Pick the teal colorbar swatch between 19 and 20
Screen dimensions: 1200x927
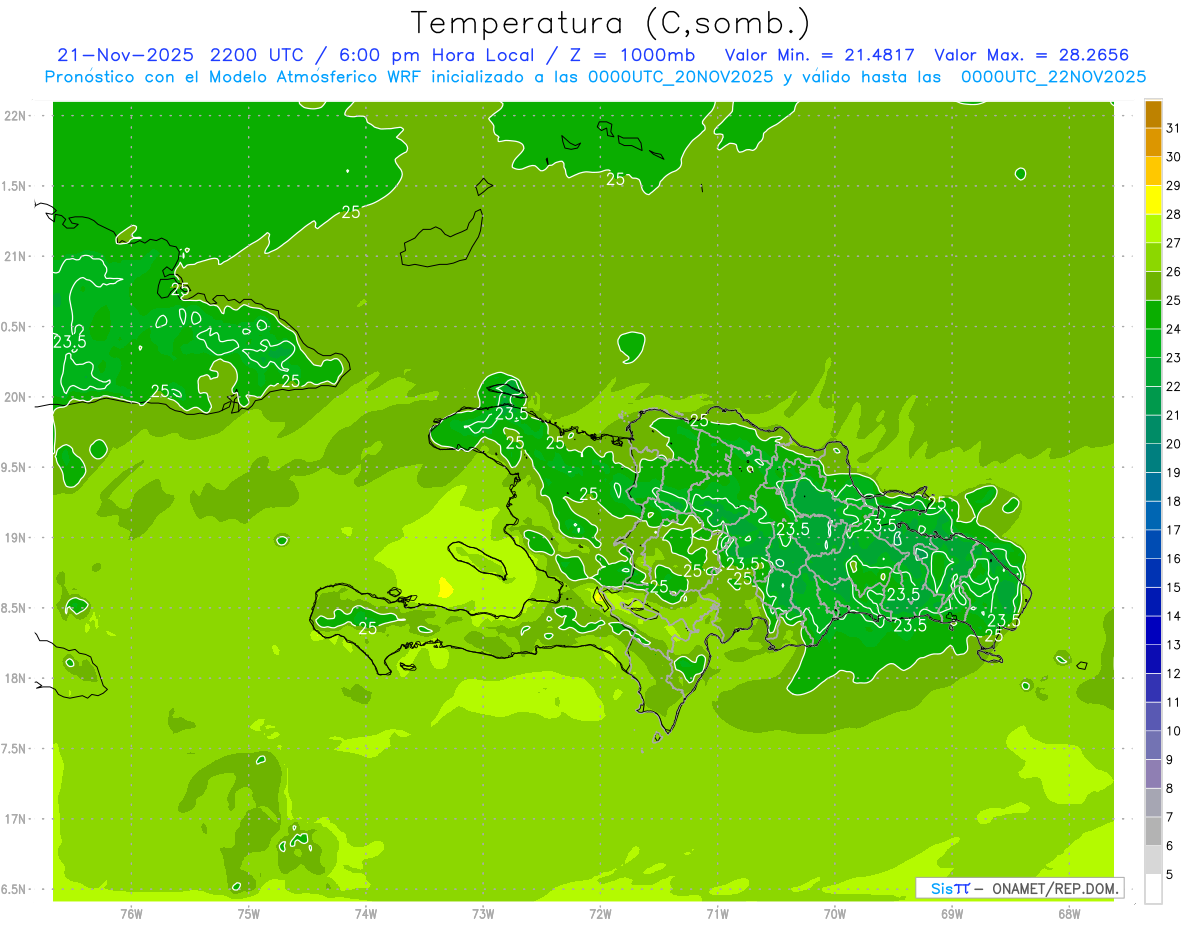coord(1153,459)
